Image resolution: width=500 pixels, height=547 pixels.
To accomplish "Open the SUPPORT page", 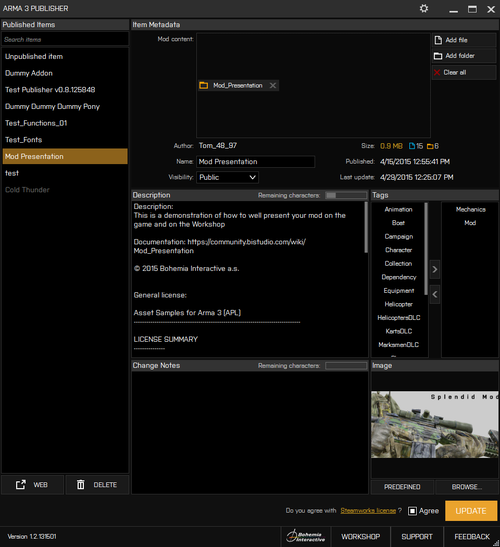I will pyautogui.click(x=417, y=537).
